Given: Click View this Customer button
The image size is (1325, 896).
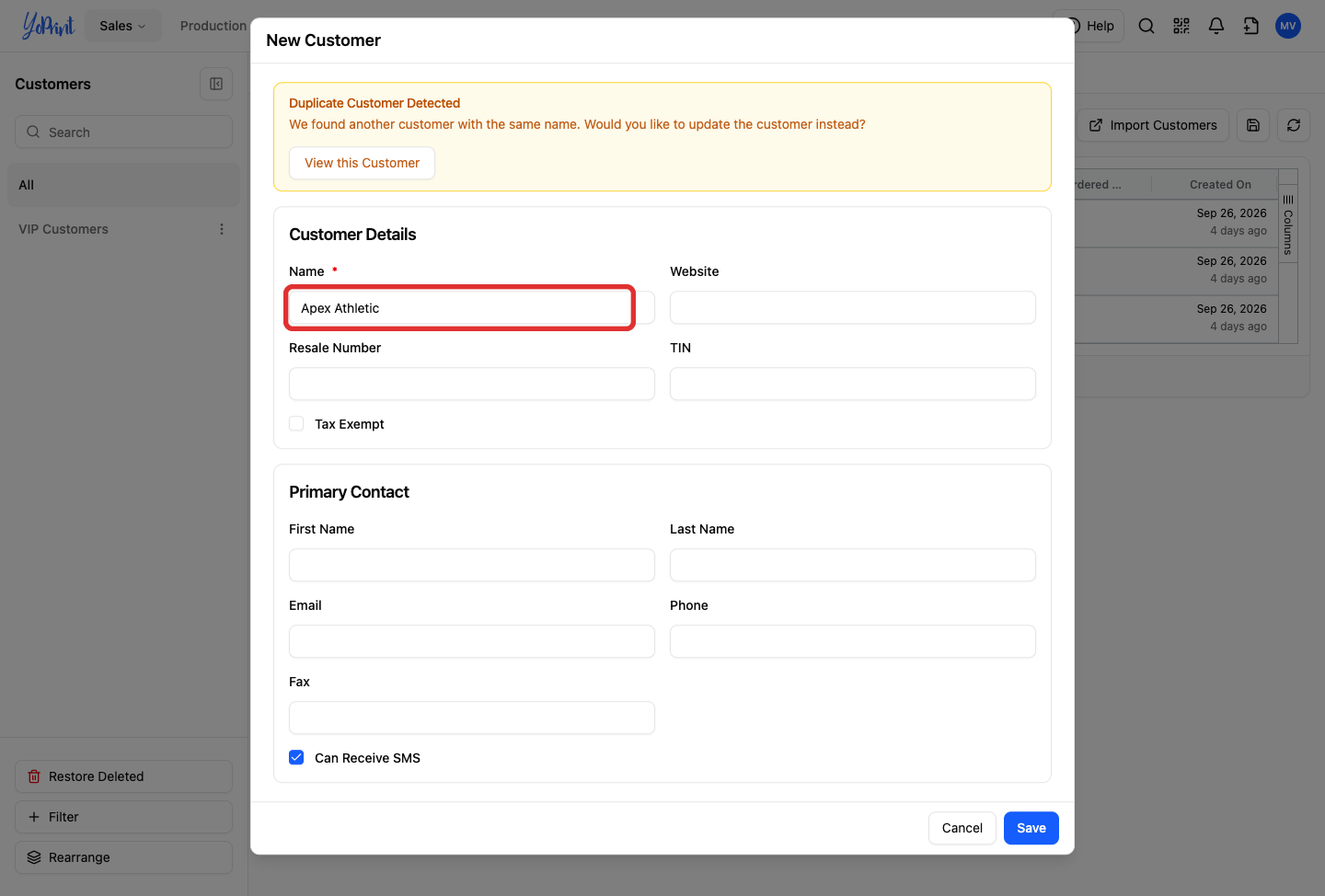Looking at the screenshot, I should pyautogui.click(x=362, y=163).
